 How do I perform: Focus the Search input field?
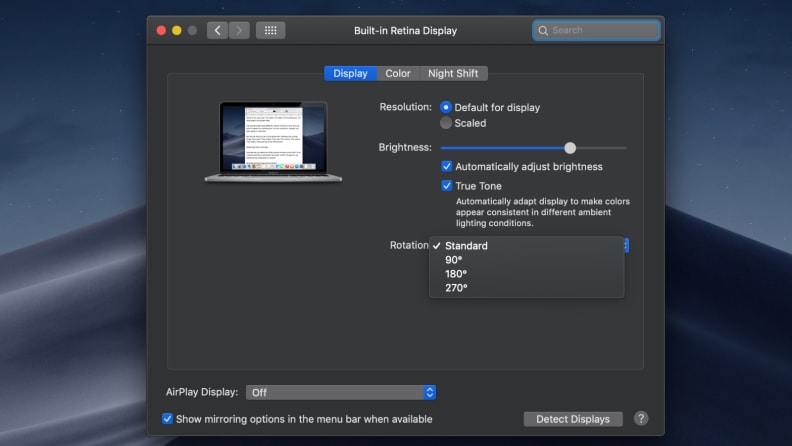tap(597, 30)
